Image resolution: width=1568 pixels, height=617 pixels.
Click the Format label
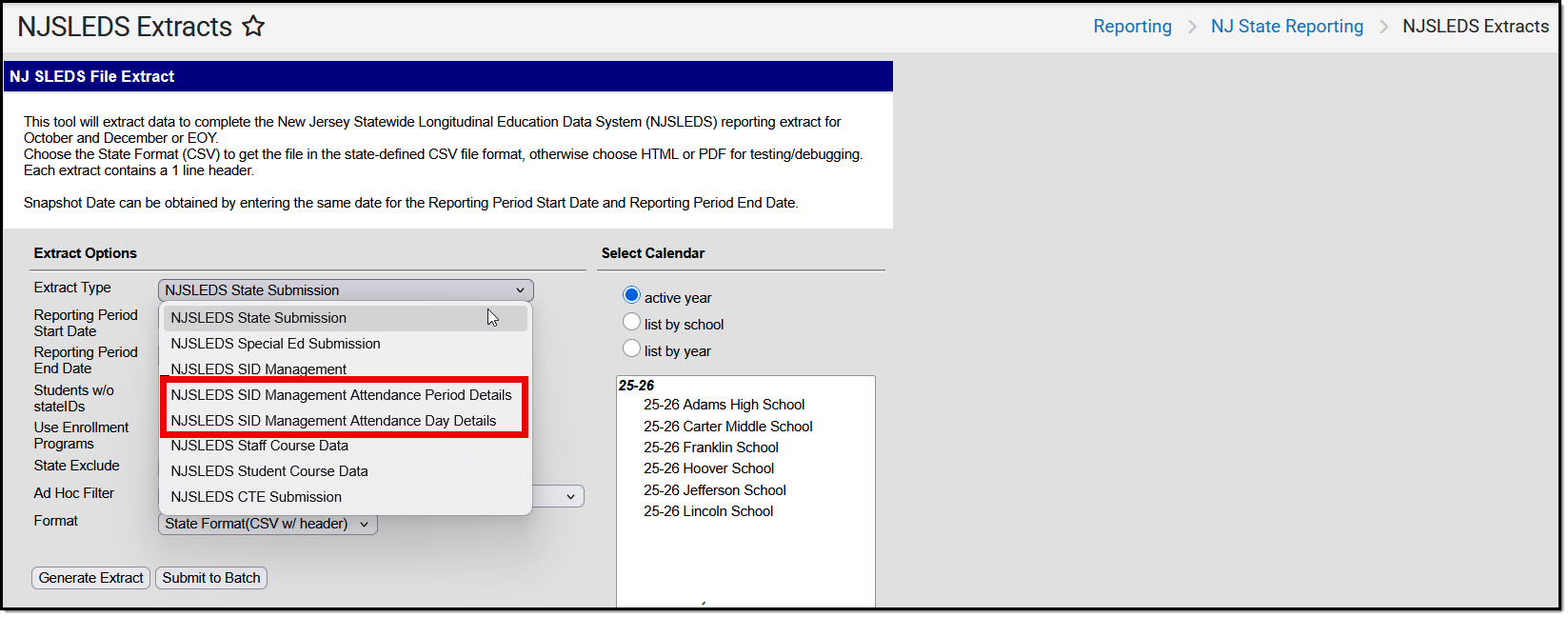coord(56,521)
